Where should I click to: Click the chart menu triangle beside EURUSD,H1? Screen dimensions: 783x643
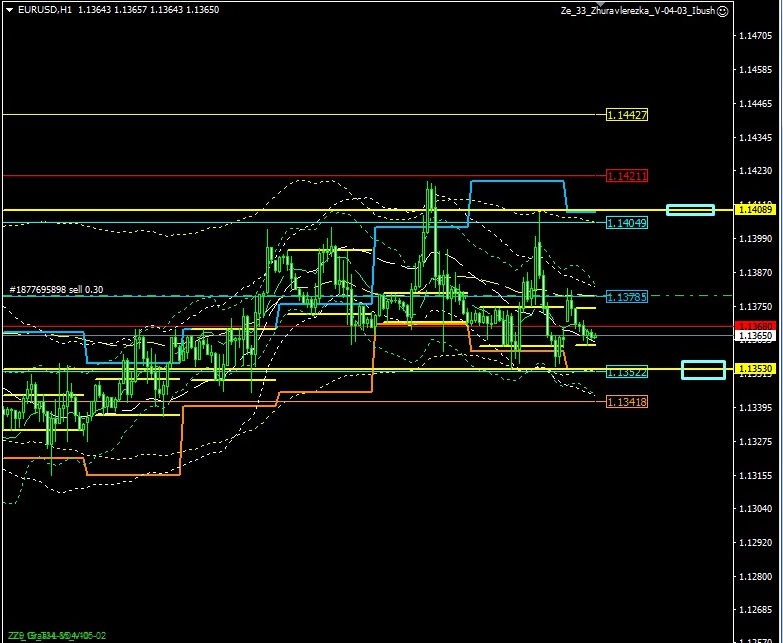[x=9, y=10]
